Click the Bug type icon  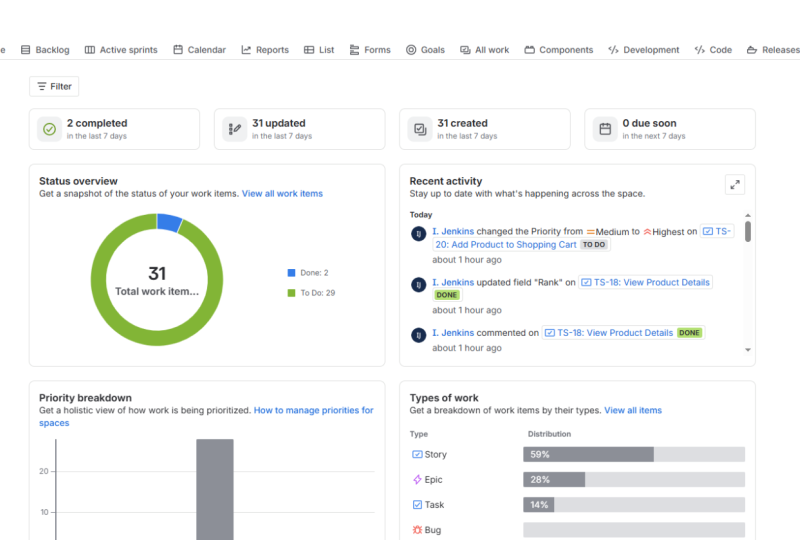coord(417,530)
